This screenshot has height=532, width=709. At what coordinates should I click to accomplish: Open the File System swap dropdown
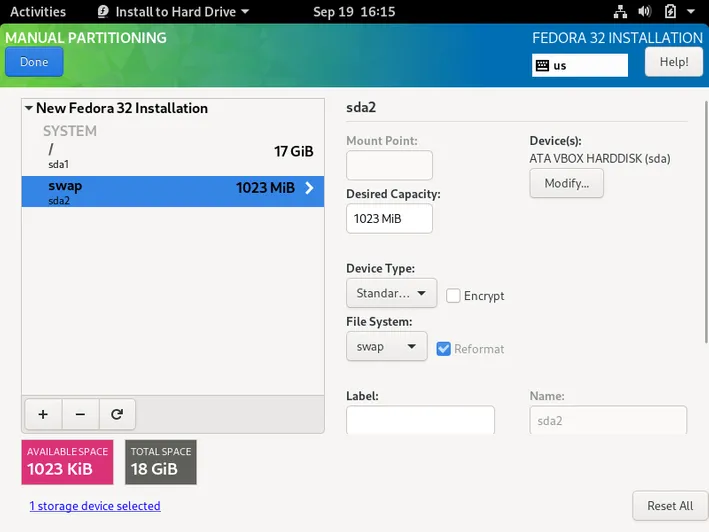click(387, 347)
